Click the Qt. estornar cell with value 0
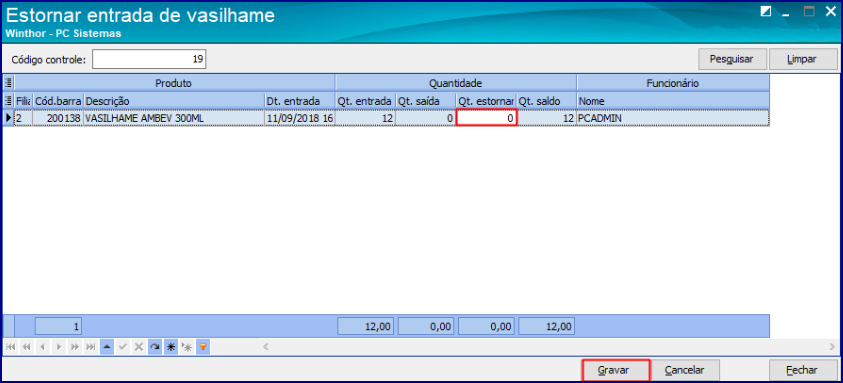The width and height of the screenshot is (843, 383). tap(487, 118)
